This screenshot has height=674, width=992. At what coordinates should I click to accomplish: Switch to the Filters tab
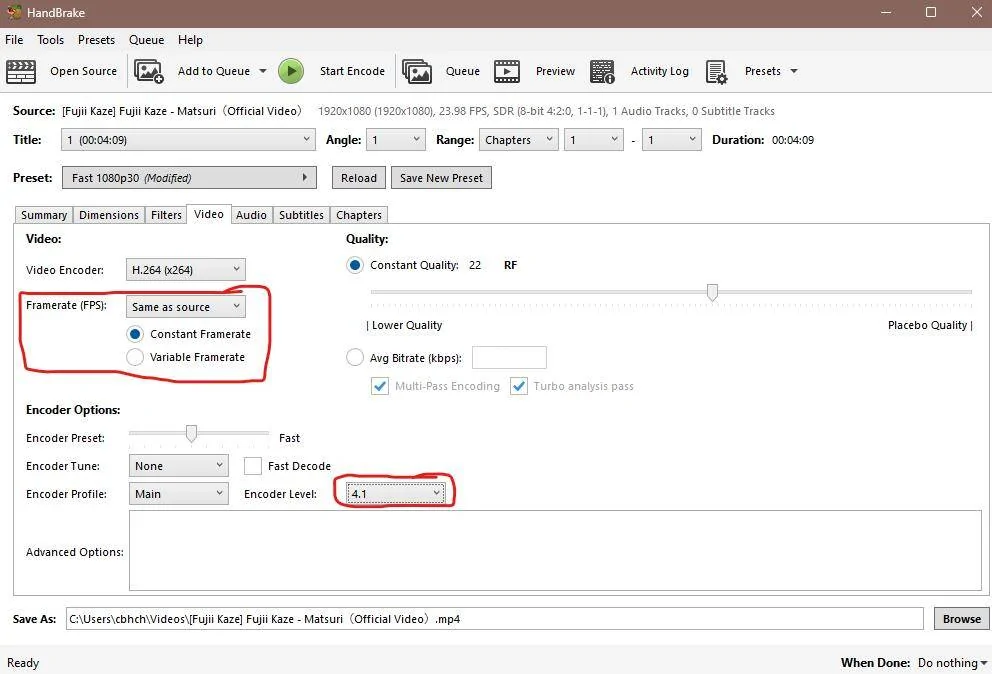(x=166, y=215)
